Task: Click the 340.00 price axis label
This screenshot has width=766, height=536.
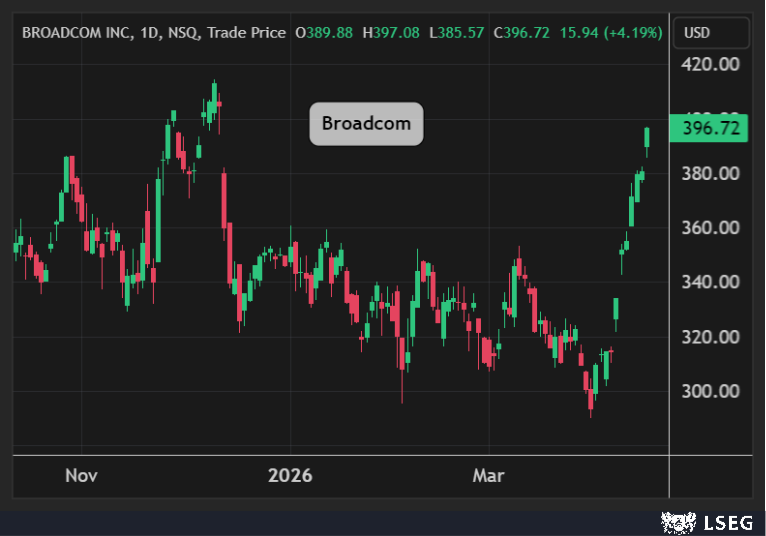Action: pyautogui.click(x=710, y=282)
